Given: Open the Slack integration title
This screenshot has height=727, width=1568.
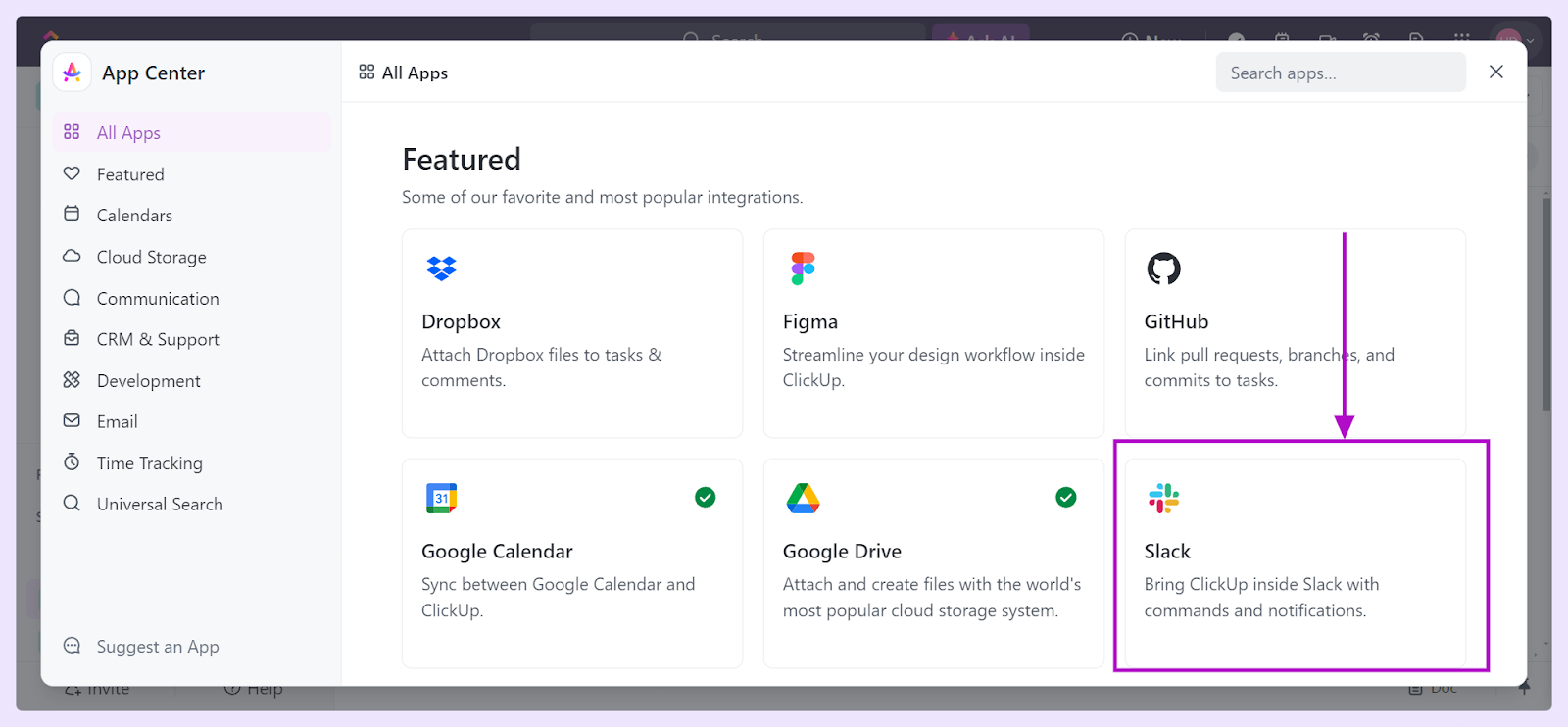Looking at the screenshot, I should pos(1167,551).
